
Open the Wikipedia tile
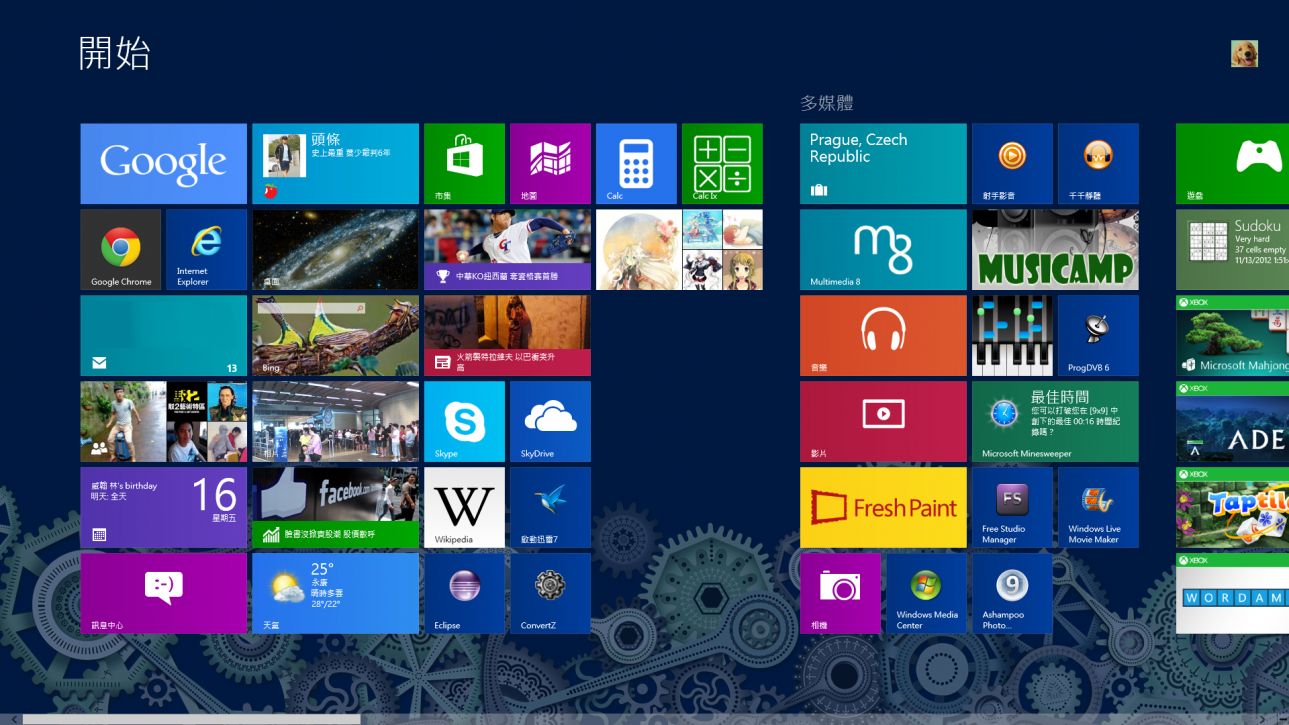click(463, 507)
